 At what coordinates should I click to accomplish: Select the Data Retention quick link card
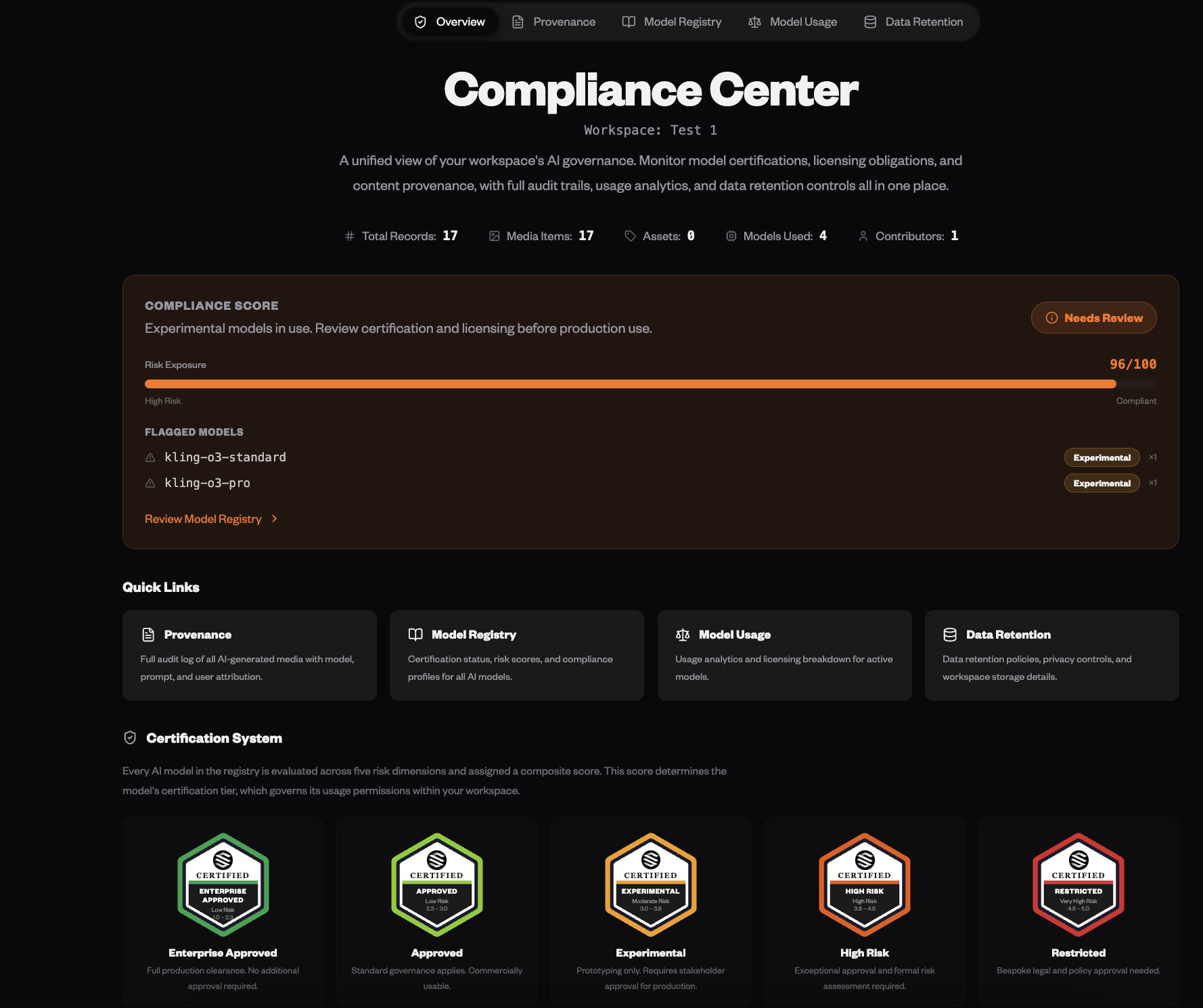click(1051, 655)
